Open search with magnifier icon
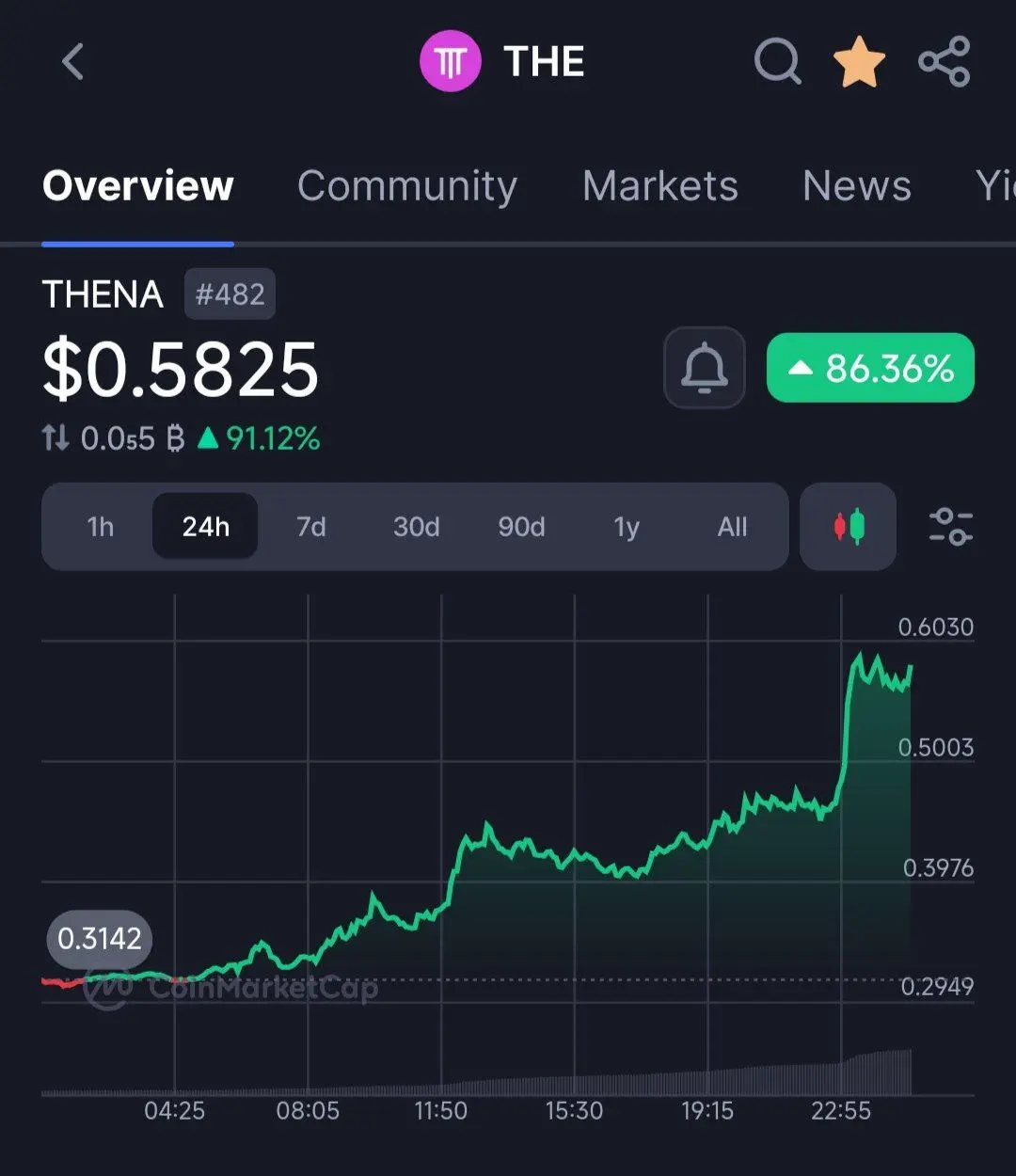The image size is (1016, 1176). click(x=778, y=62)
